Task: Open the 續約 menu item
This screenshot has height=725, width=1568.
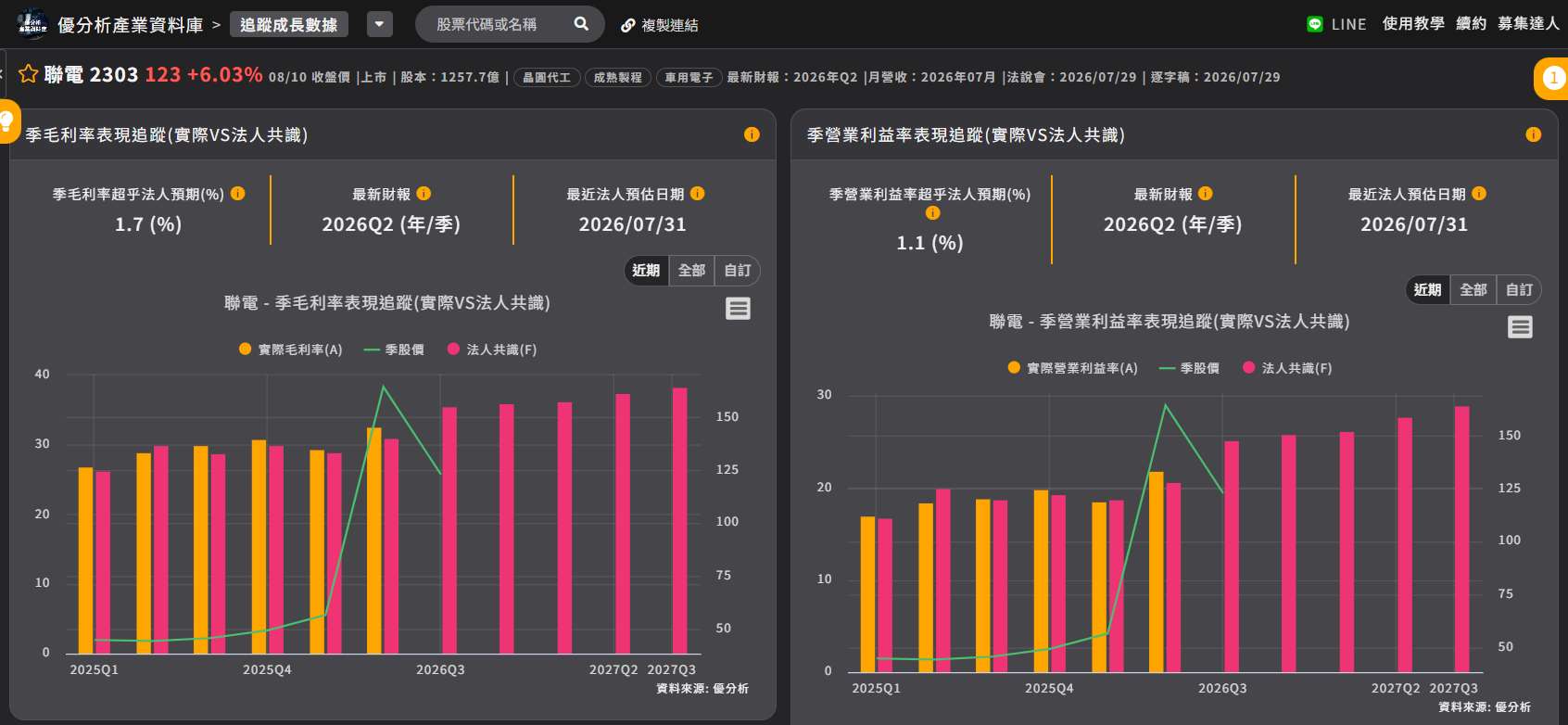Action: pos(1471,24)
